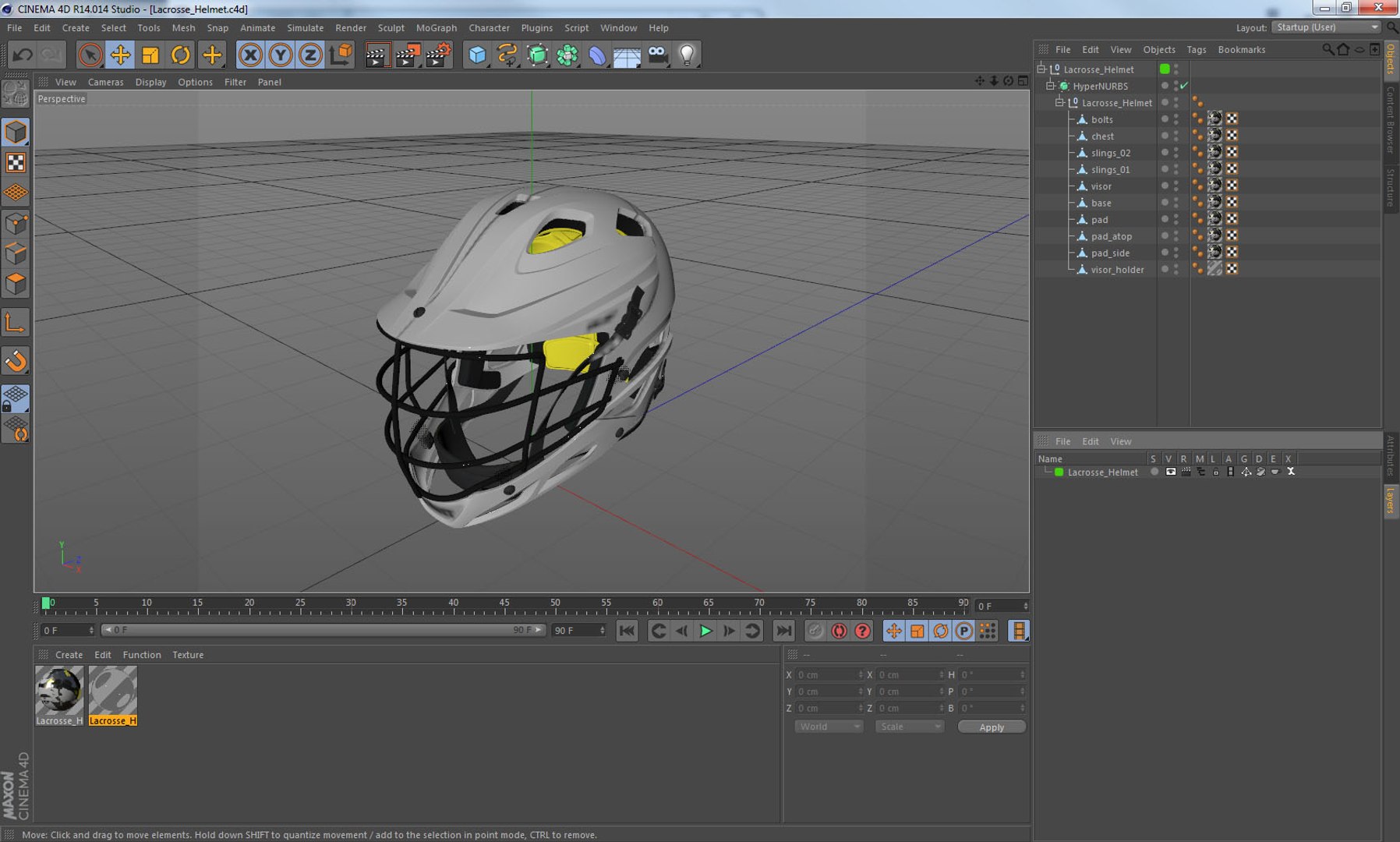
Task: Click the green Lacrosse_Helmet layer color swatch
Action: (1059, 472)
